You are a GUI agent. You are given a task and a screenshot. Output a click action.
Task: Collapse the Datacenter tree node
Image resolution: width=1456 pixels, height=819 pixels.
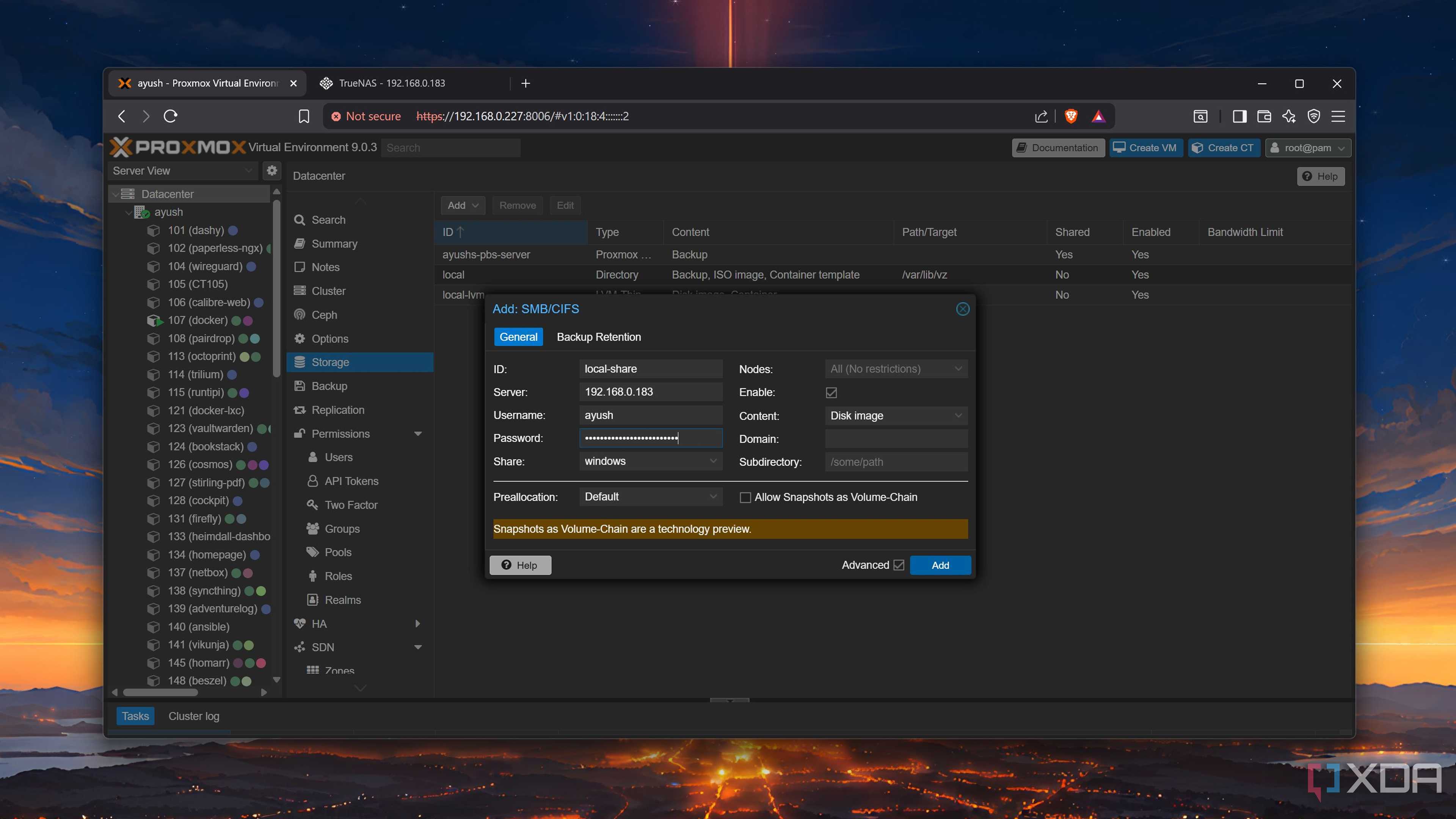point(115,194)
